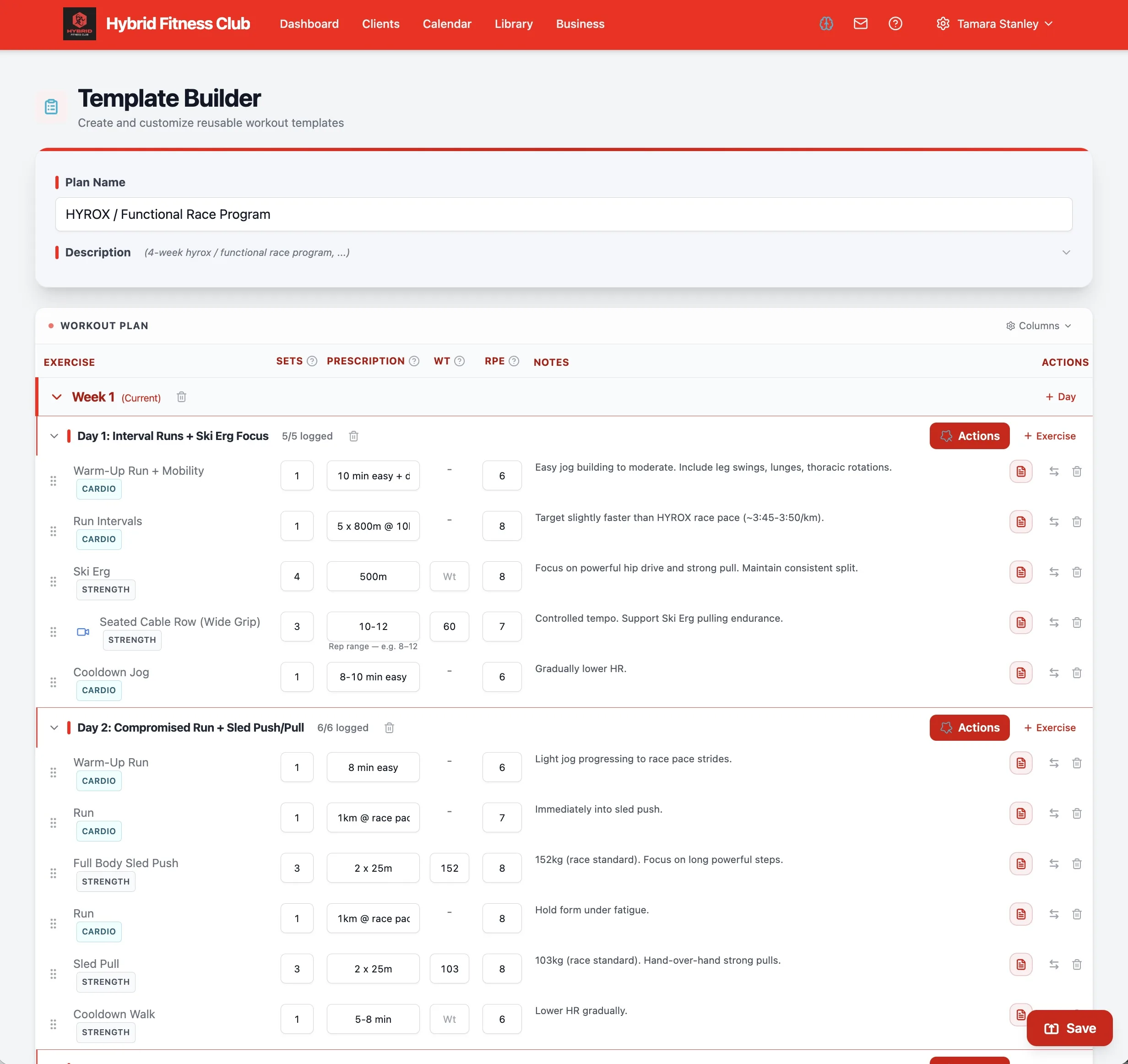Delete the Ski Erg exercise row

click(1076, 572)
